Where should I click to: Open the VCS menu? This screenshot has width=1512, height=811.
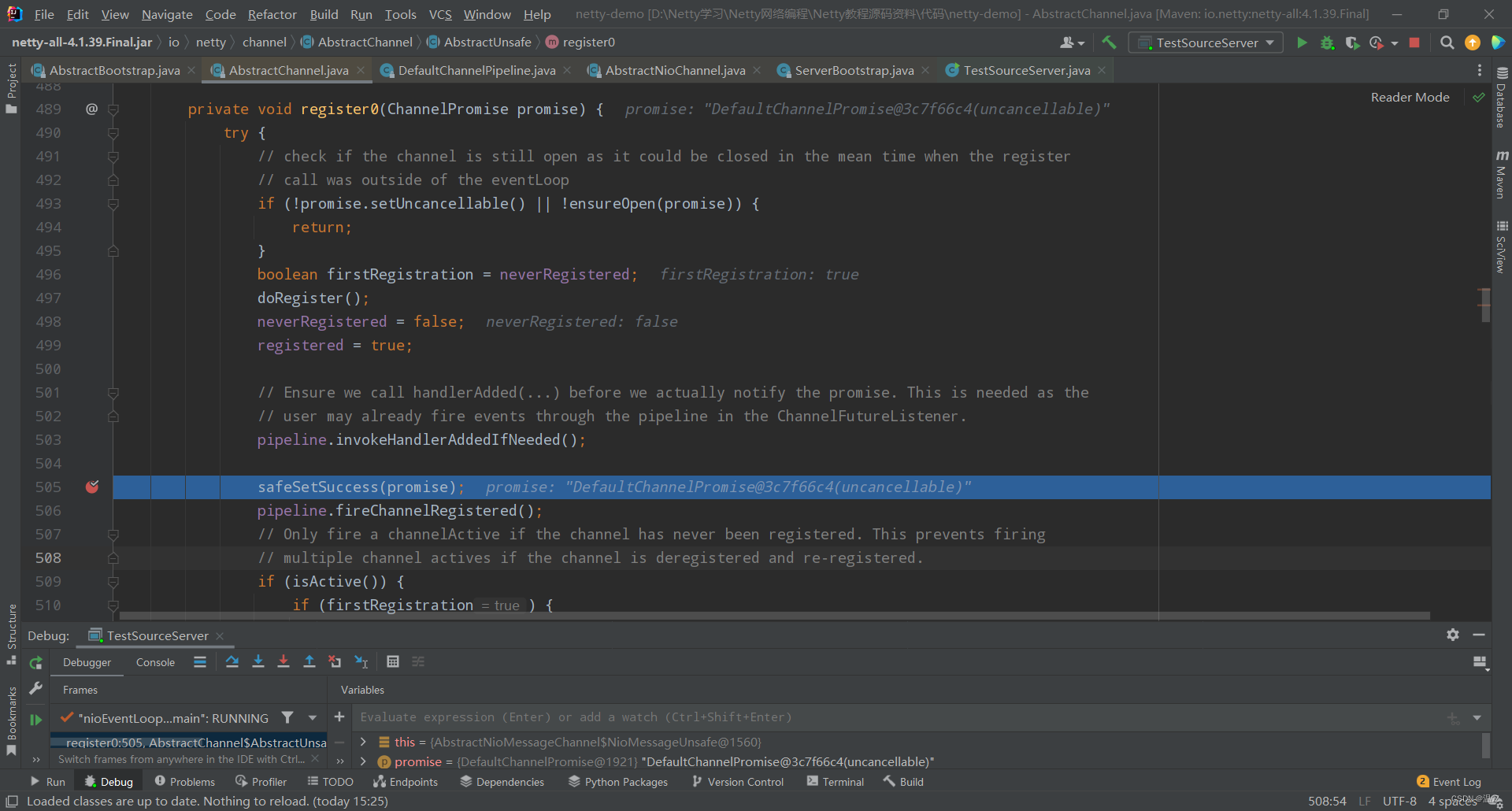pos(440,14)
